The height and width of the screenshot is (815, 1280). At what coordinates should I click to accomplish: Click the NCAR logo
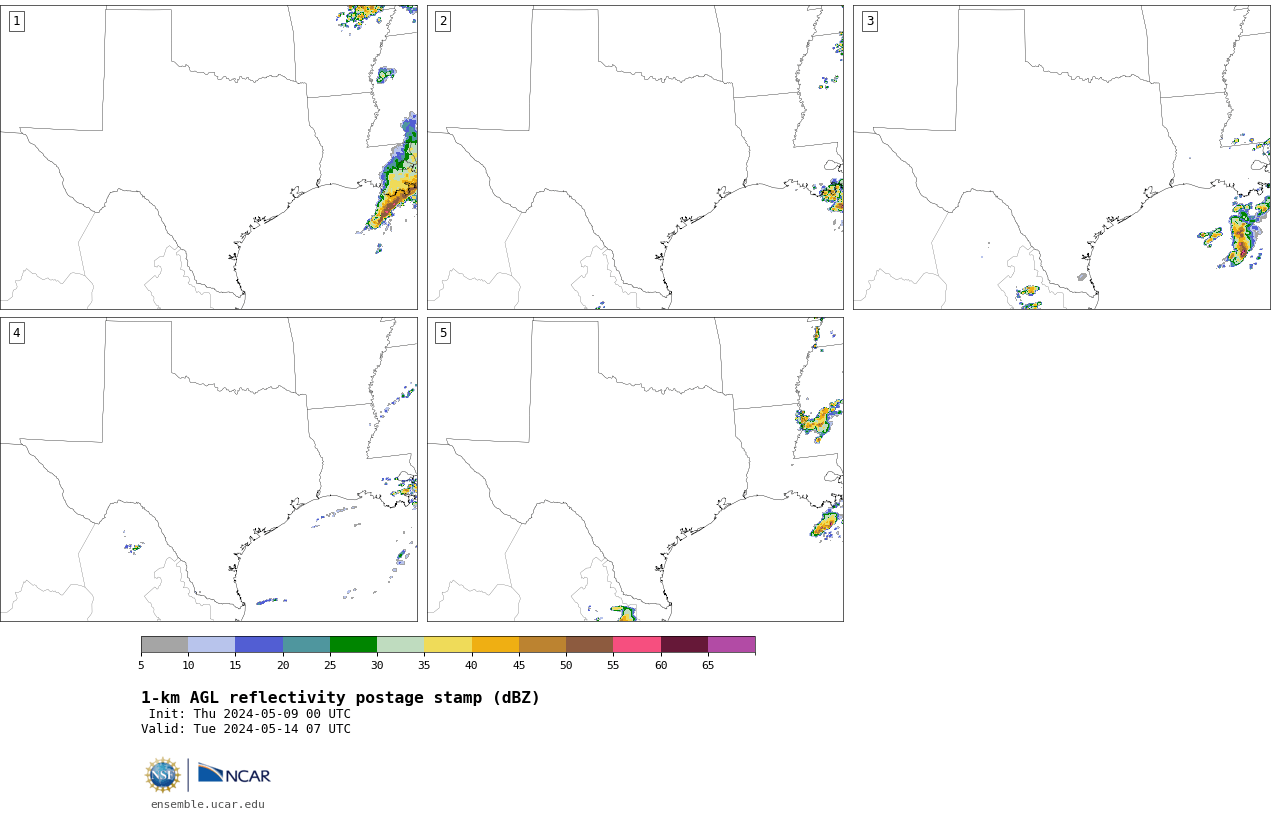point(234,774)
